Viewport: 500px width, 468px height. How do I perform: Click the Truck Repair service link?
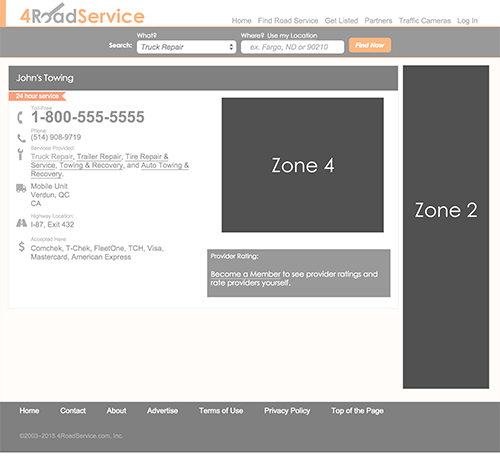coord(52,156)
